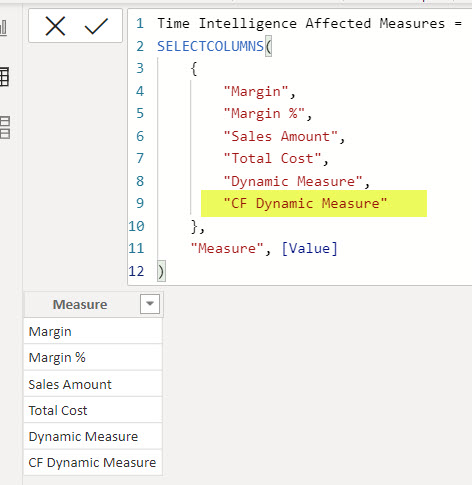
Task: Commit the formula with the checkmark icon
Action: [96, 26]
